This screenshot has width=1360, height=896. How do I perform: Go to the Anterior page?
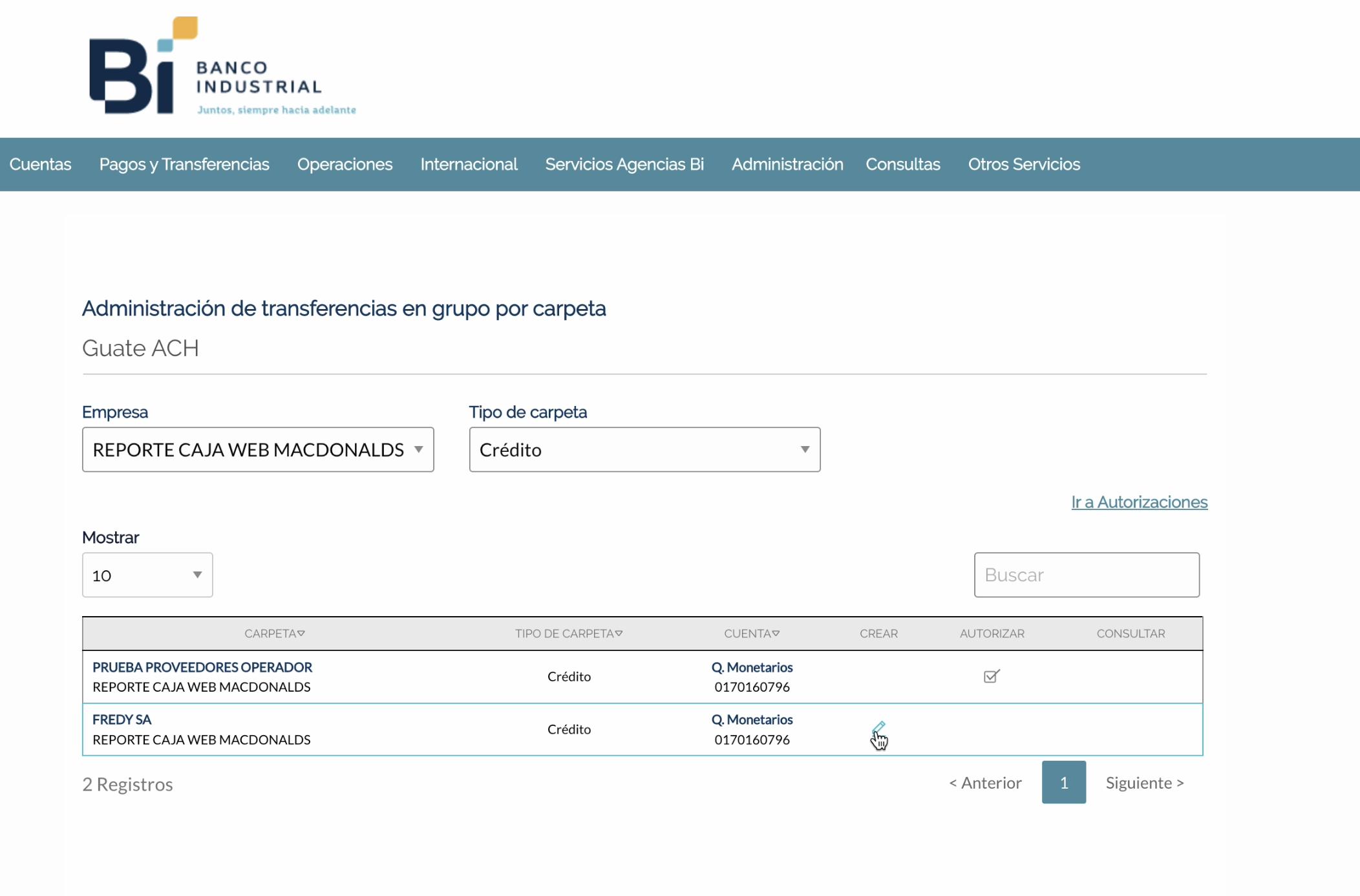(985, 783)
